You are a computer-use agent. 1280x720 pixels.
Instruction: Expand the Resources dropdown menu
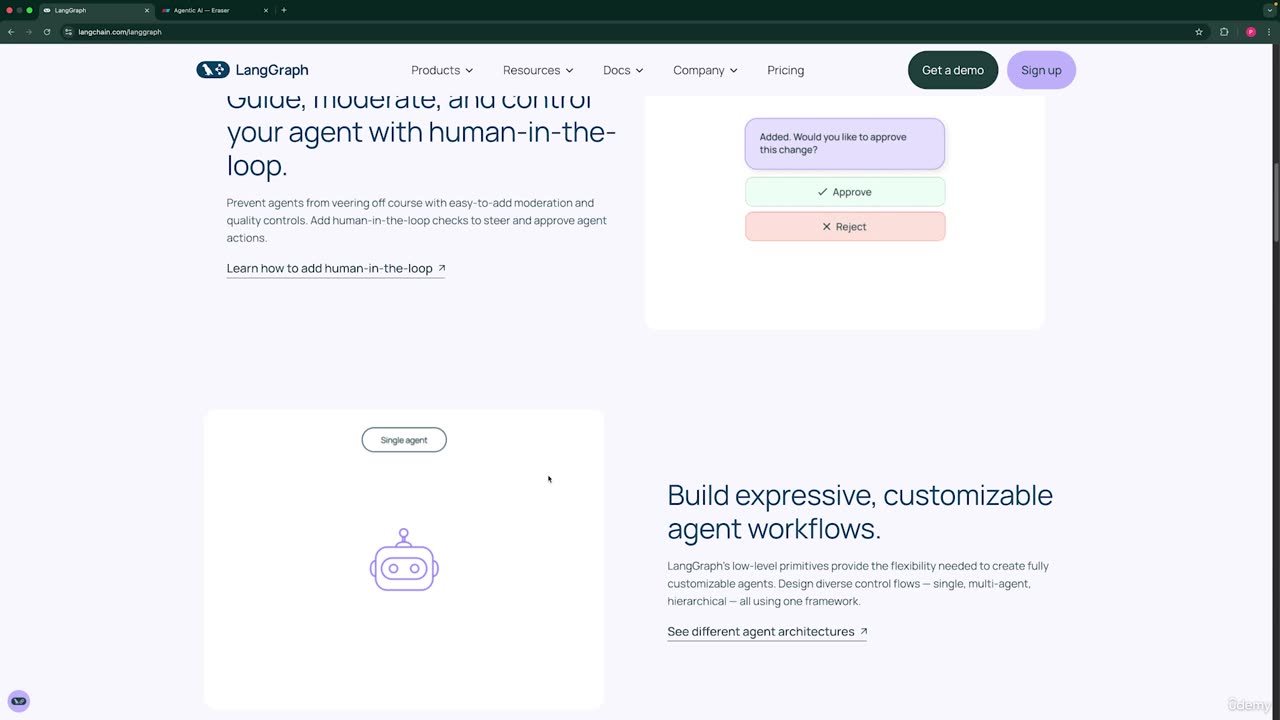538,70
